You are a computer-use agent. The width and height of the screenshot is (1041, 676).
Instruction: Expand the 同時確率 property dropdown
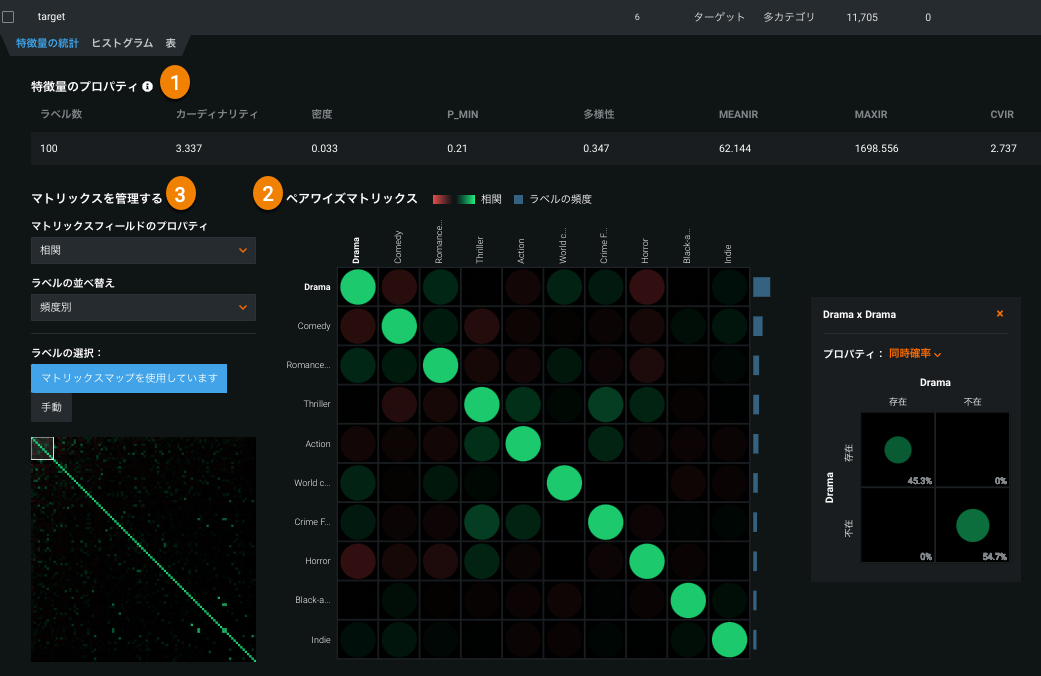click(915, 354)
